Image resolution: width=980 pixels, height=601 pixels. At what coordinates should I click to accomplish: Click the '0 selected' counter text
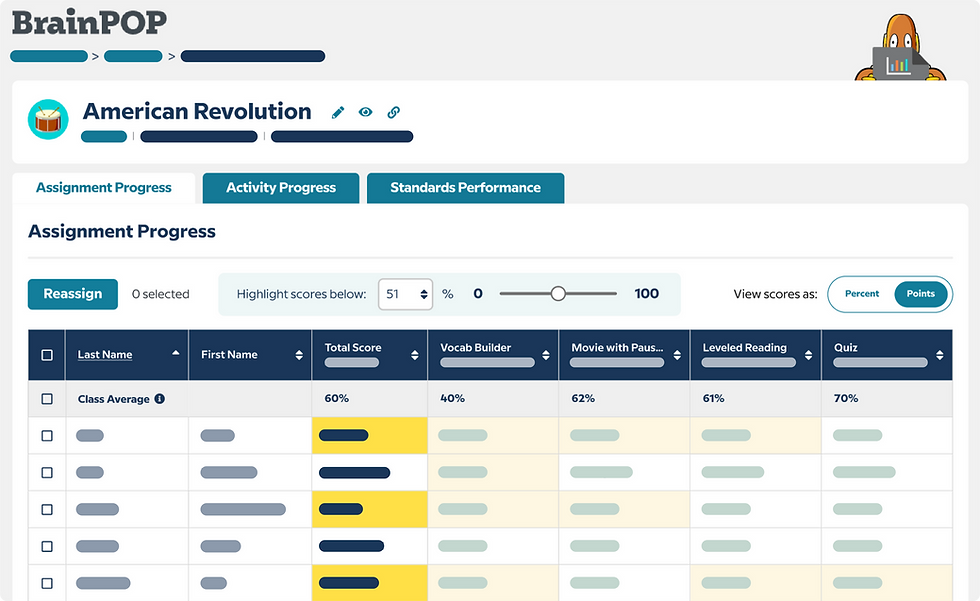coord(161,294)
